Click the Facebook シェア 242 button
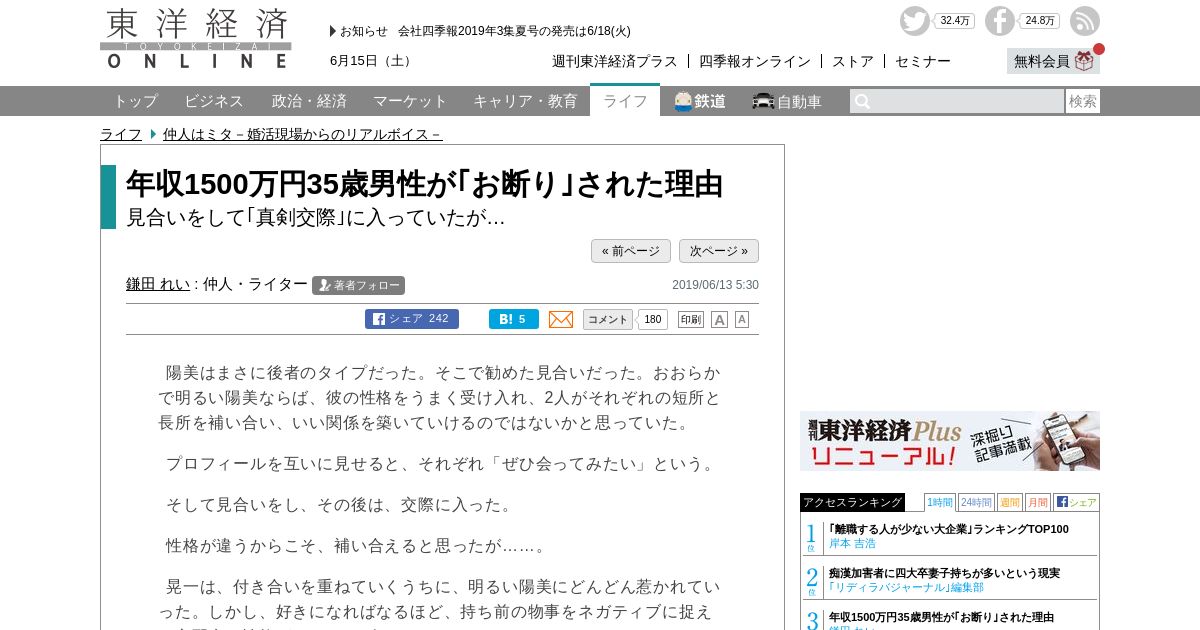 coord(412,319)
